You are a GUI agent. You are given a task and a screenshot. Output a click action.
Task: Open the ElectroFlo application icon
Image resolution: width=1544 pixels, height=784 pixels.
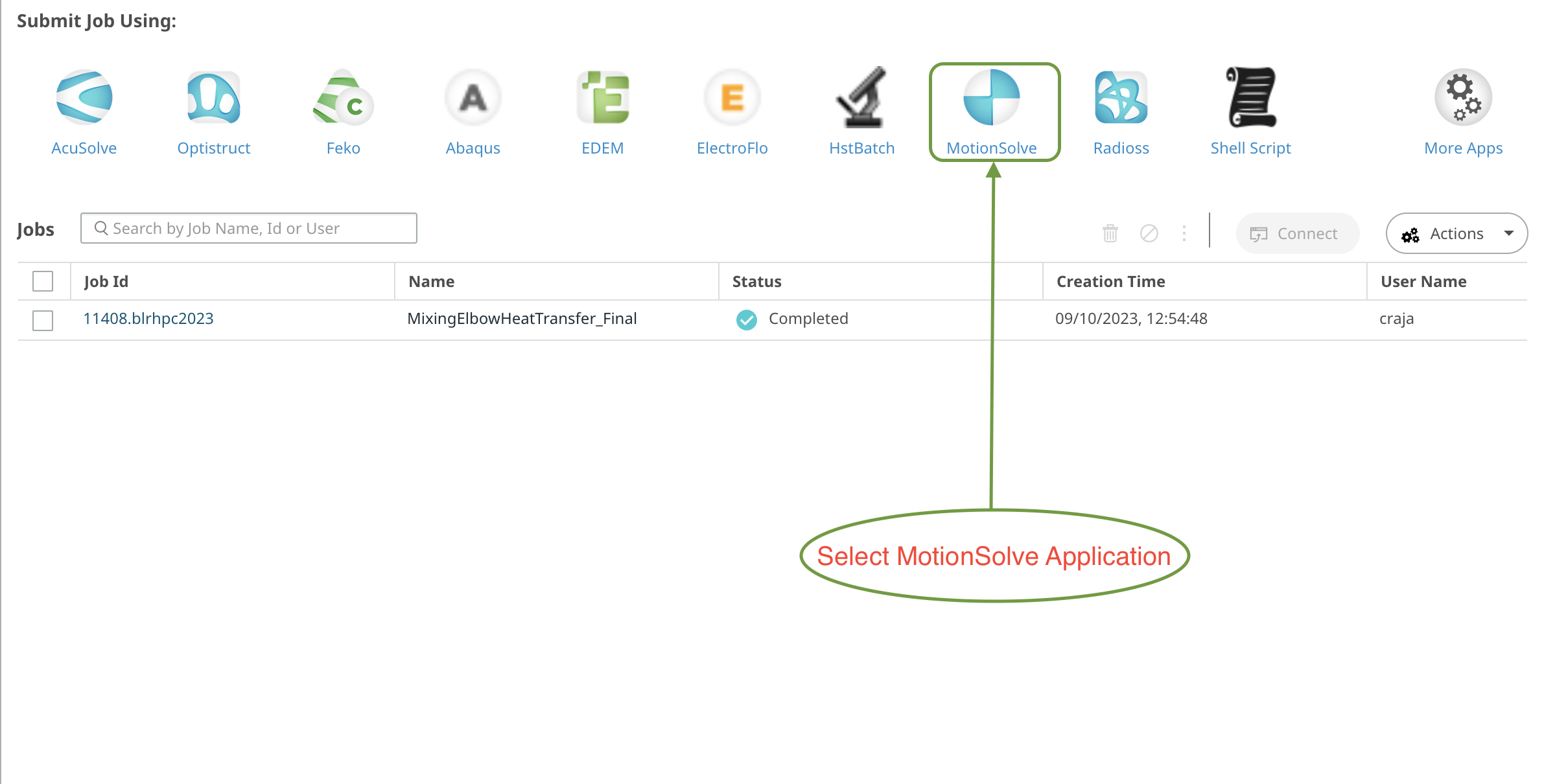(x=732, y=98)
